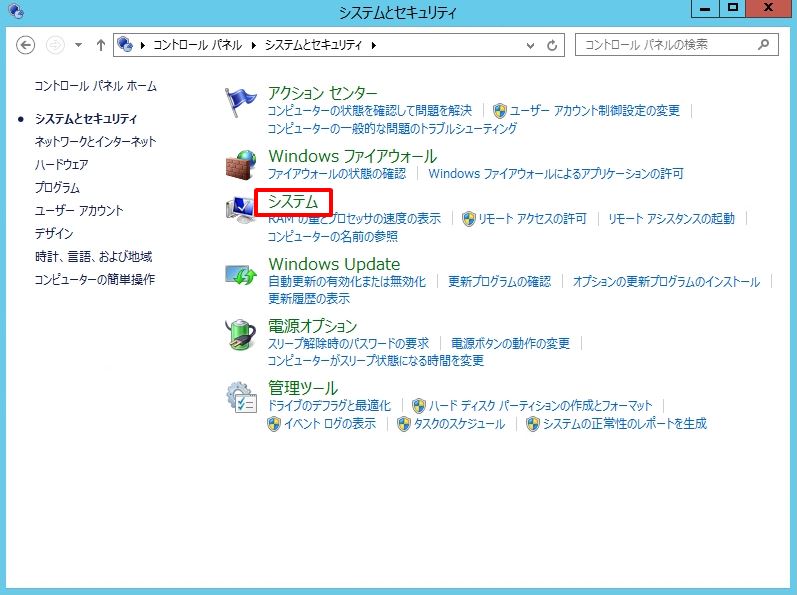797x595 pixels.
Task: Open ネットワークとインターネット category
Action: (95, 141)
